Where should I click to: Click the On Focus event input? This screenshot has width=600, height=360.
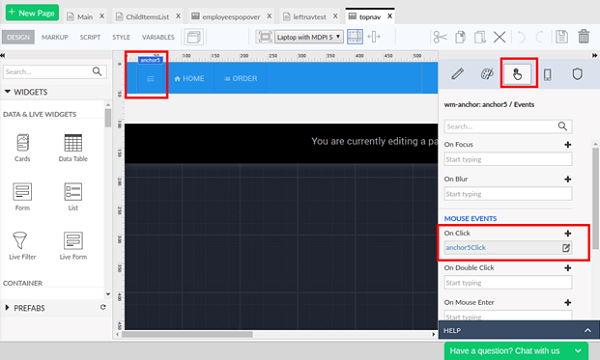pyautogui.click(x=508, y=159)
